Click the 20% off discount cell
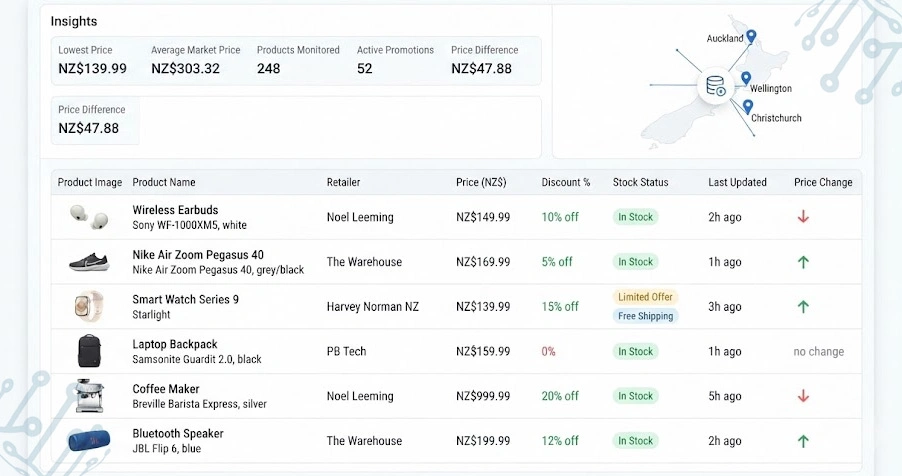Viewport: 902px width, 476px height. tap(560, 396)
